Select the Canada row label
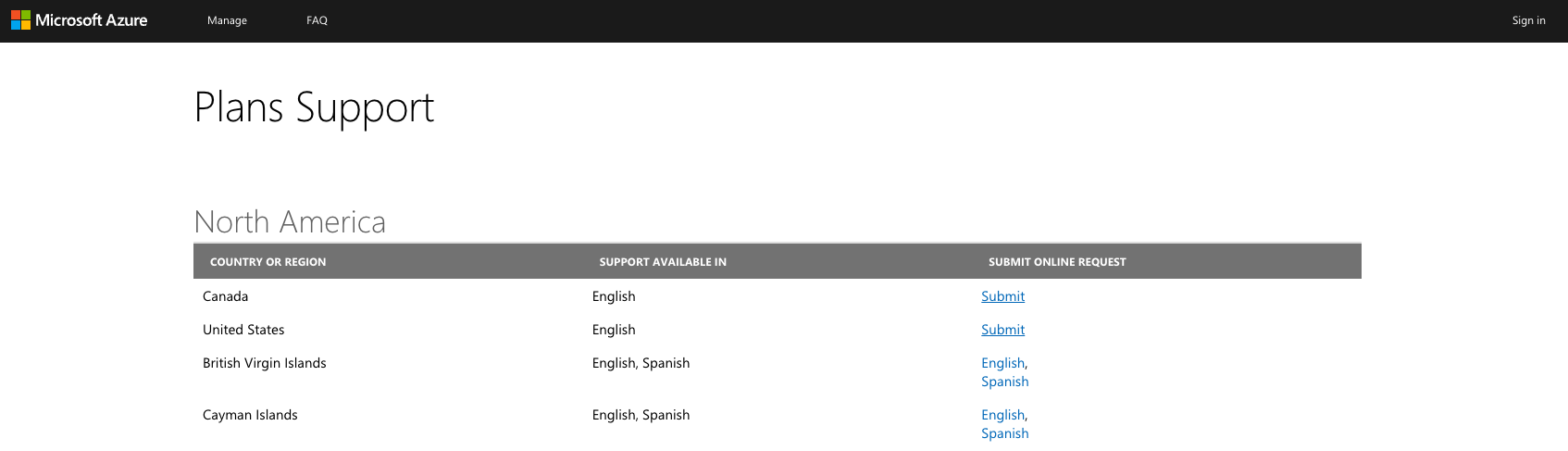This screenshot has height=451, width=1568. pyautogui.click(x=225, y=296)
